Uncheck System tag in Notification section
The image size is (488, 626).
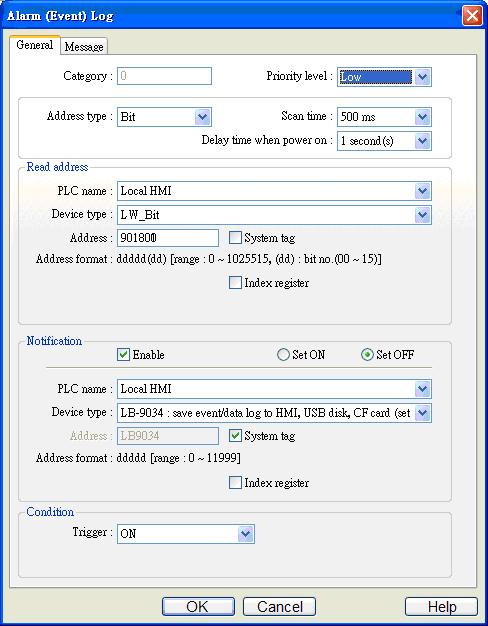click(235, 436)
